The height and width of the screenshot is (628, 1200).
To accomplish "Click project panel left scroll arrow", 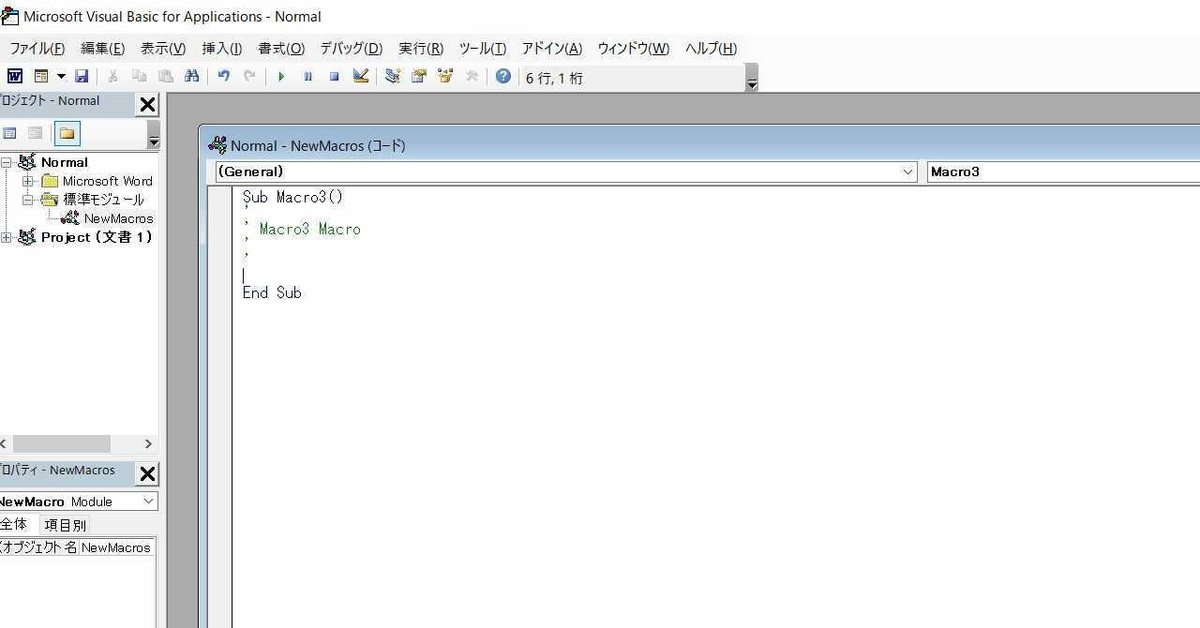I will [x=3, y=444].
